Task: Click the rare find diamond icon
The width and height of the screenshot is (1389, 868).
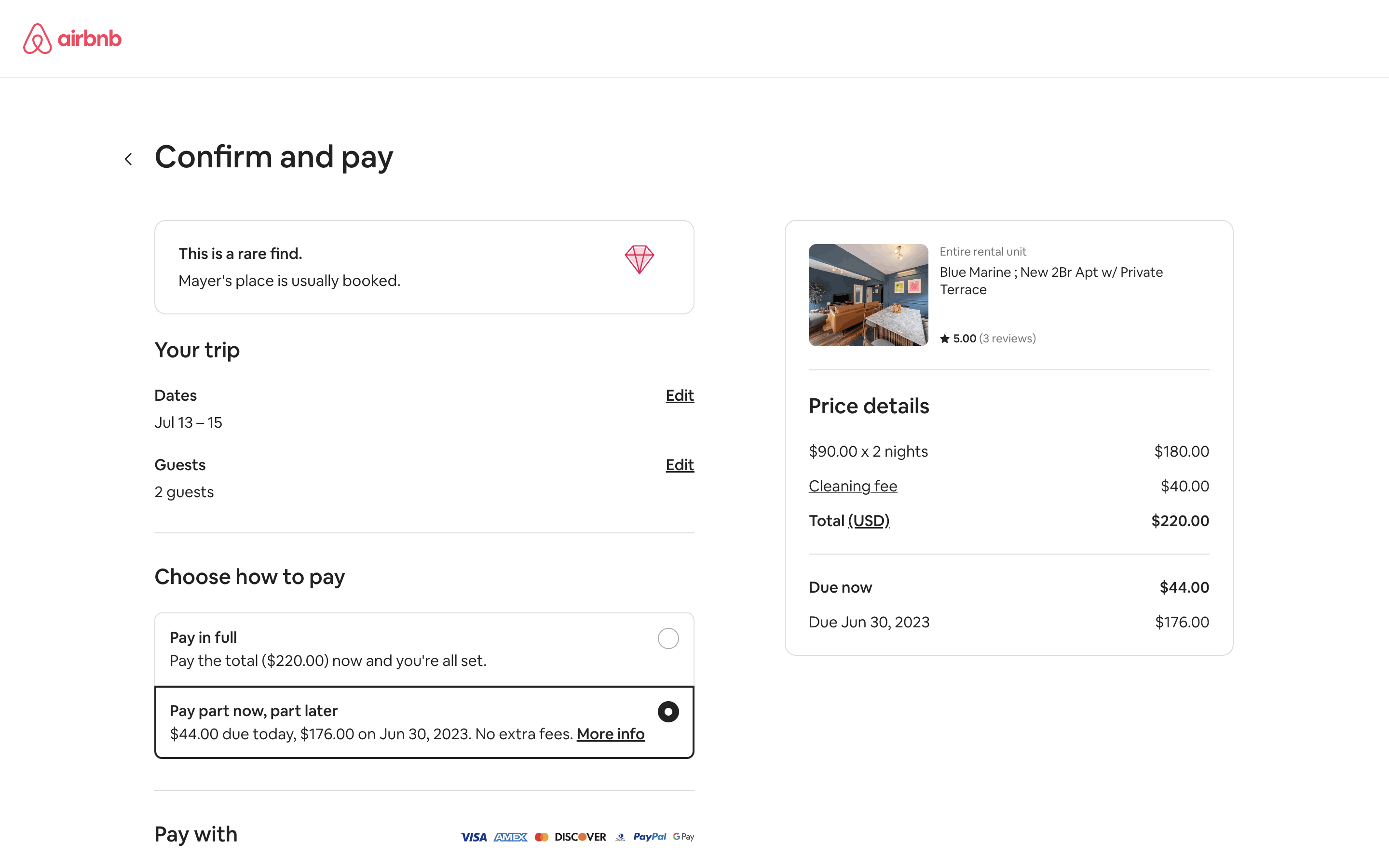Action: pyautogui.click(x=639, y=259)
